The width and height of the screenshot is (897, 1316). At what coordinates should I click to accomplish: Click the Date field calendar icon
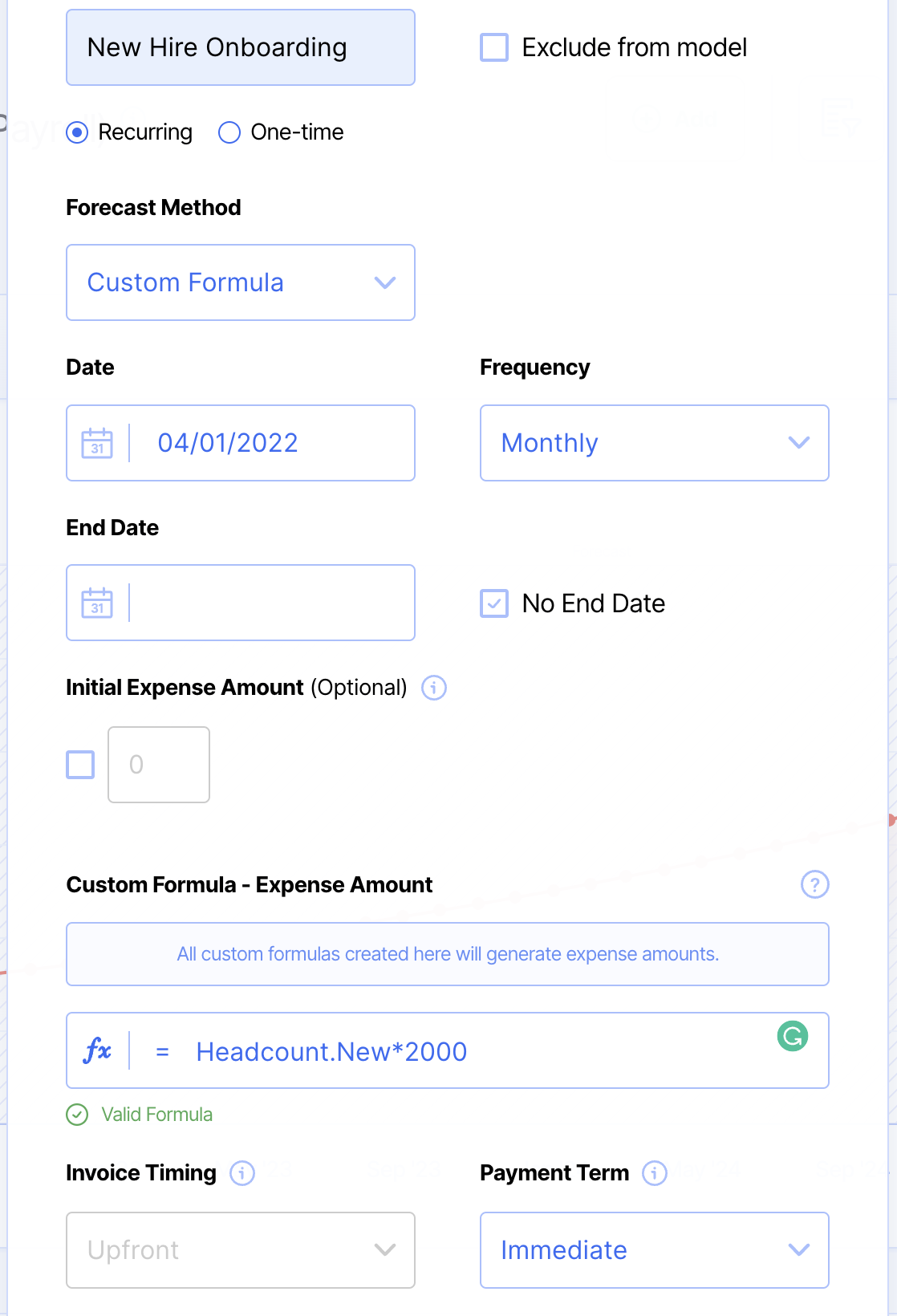click(x=97, y=443)
